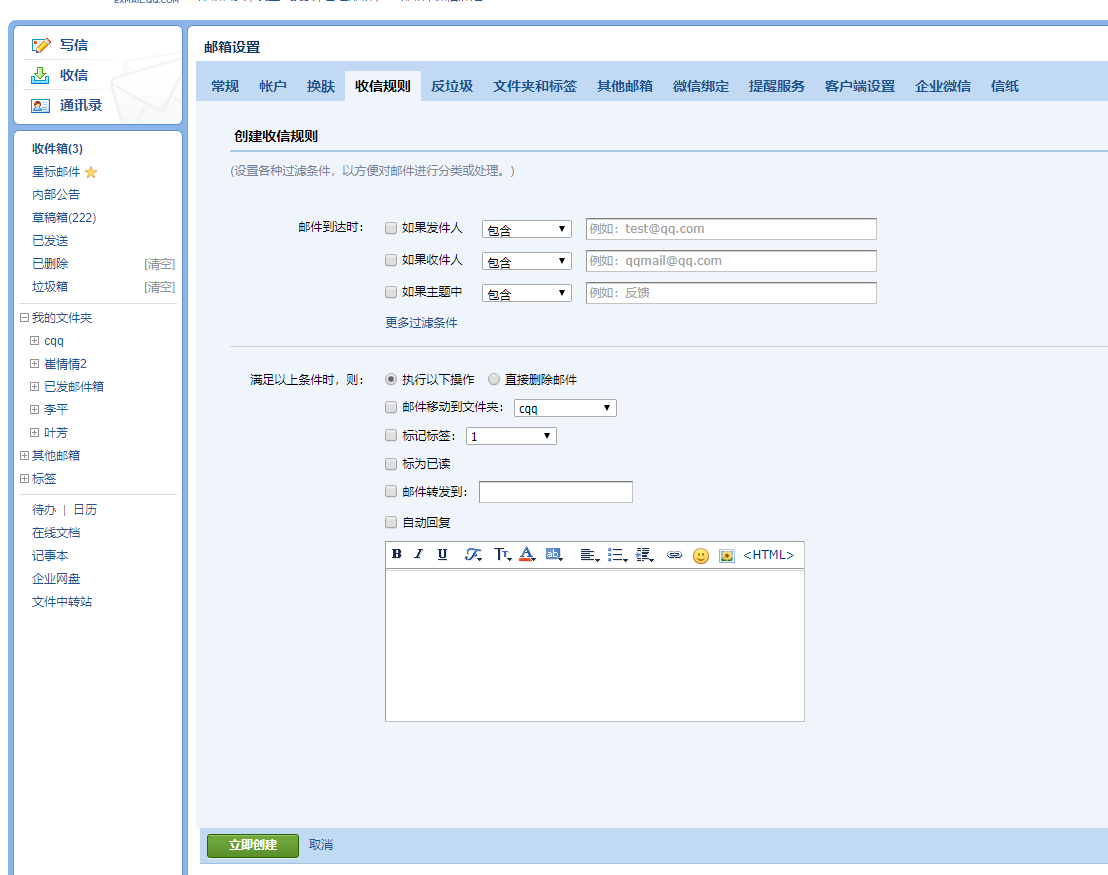Open the 标记标签 number dropdown
The image size is (1108, 875).
click(x=510, y=435)
